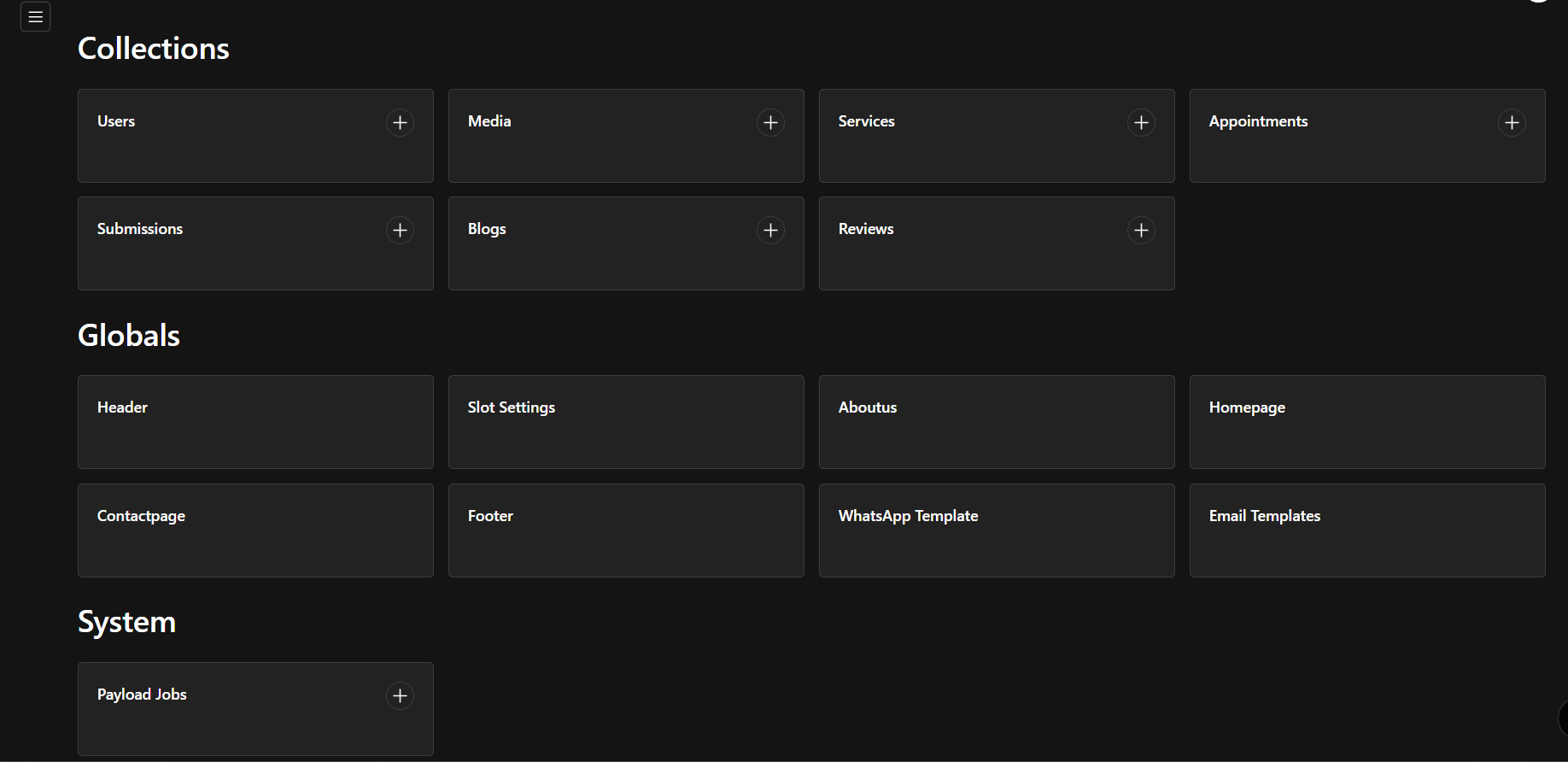Viewport: 1568px width, 762px height.
Task: Click plus icon to create new User
Action: [x=400, y=122]
